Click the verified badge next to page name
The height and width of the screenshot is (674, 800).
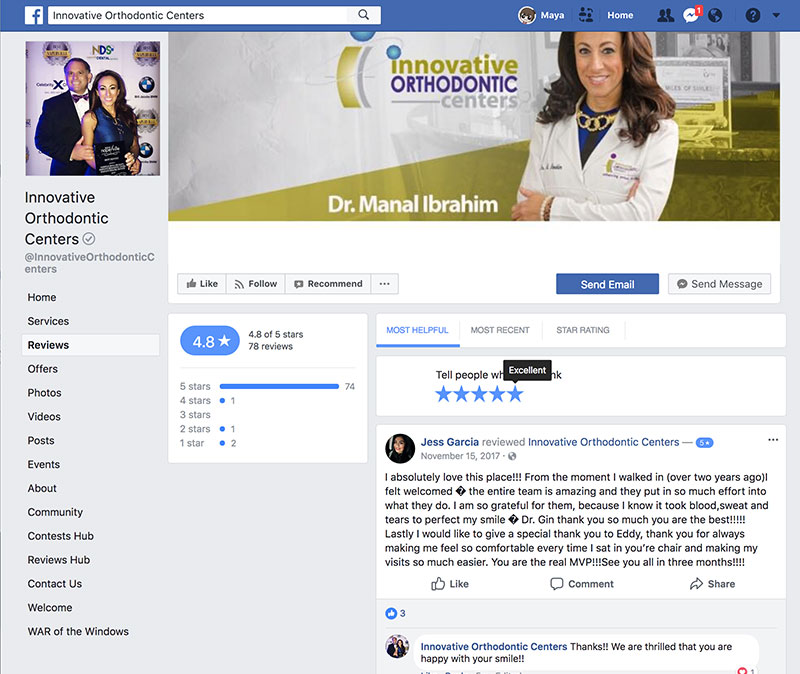[x=89, y=238]
